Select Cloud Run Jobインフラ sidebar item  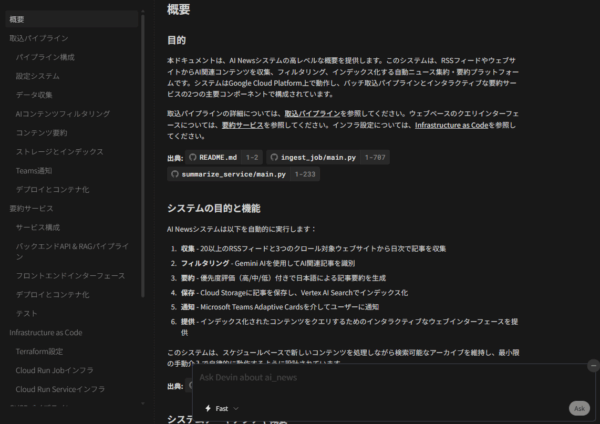pyautogui.click(x=54, y=370)
